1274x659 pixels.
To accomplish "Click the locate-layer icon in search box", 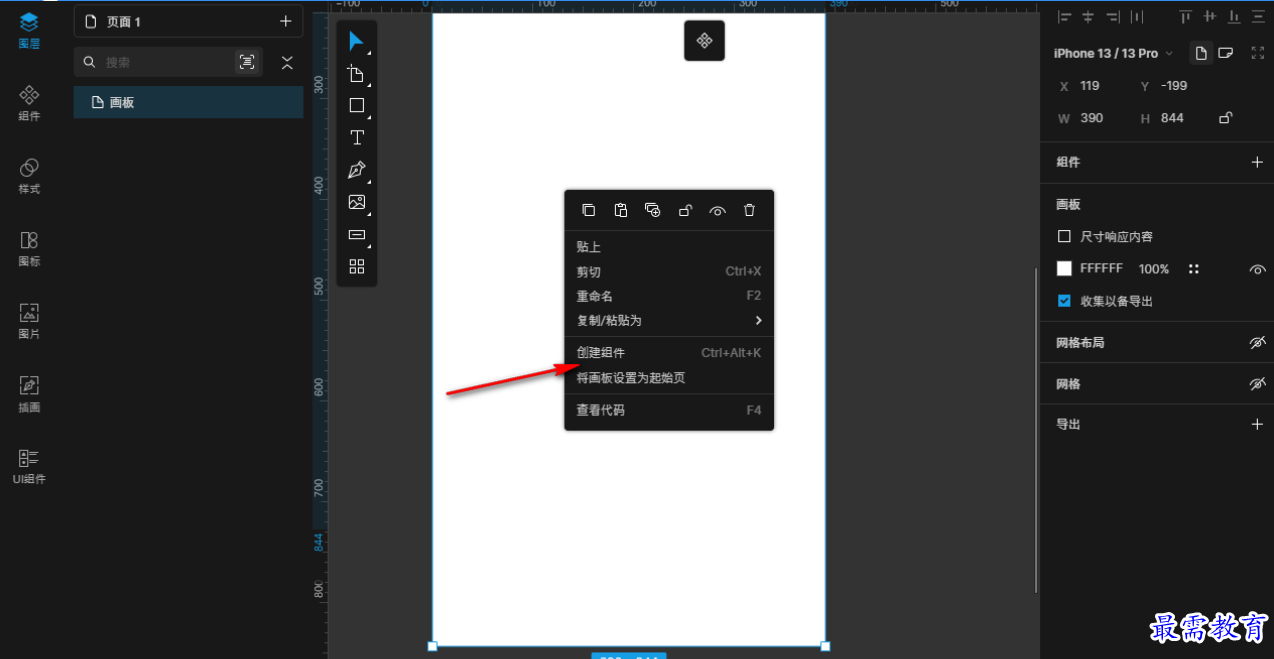I will coord(246,62).
